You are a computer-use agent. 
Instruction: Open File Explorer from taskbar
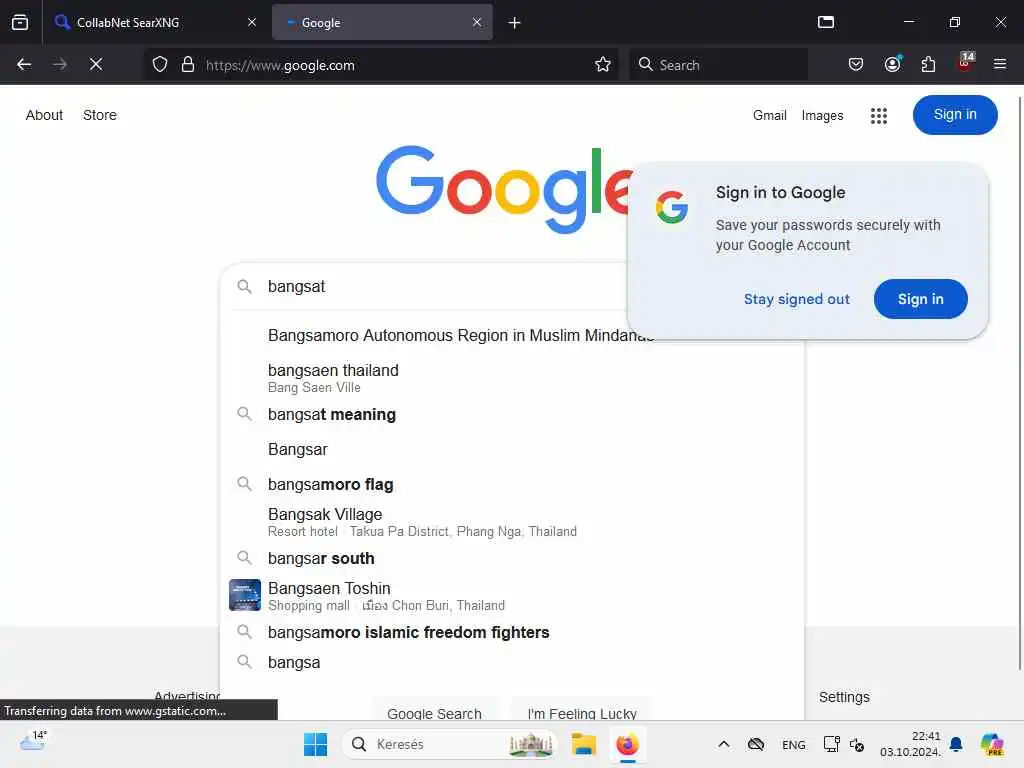(583, 744)
